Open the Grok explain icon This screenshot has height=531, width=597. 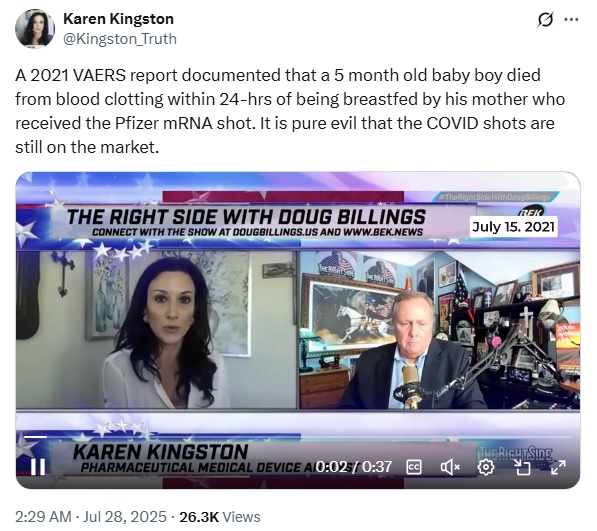pos(545,20)
